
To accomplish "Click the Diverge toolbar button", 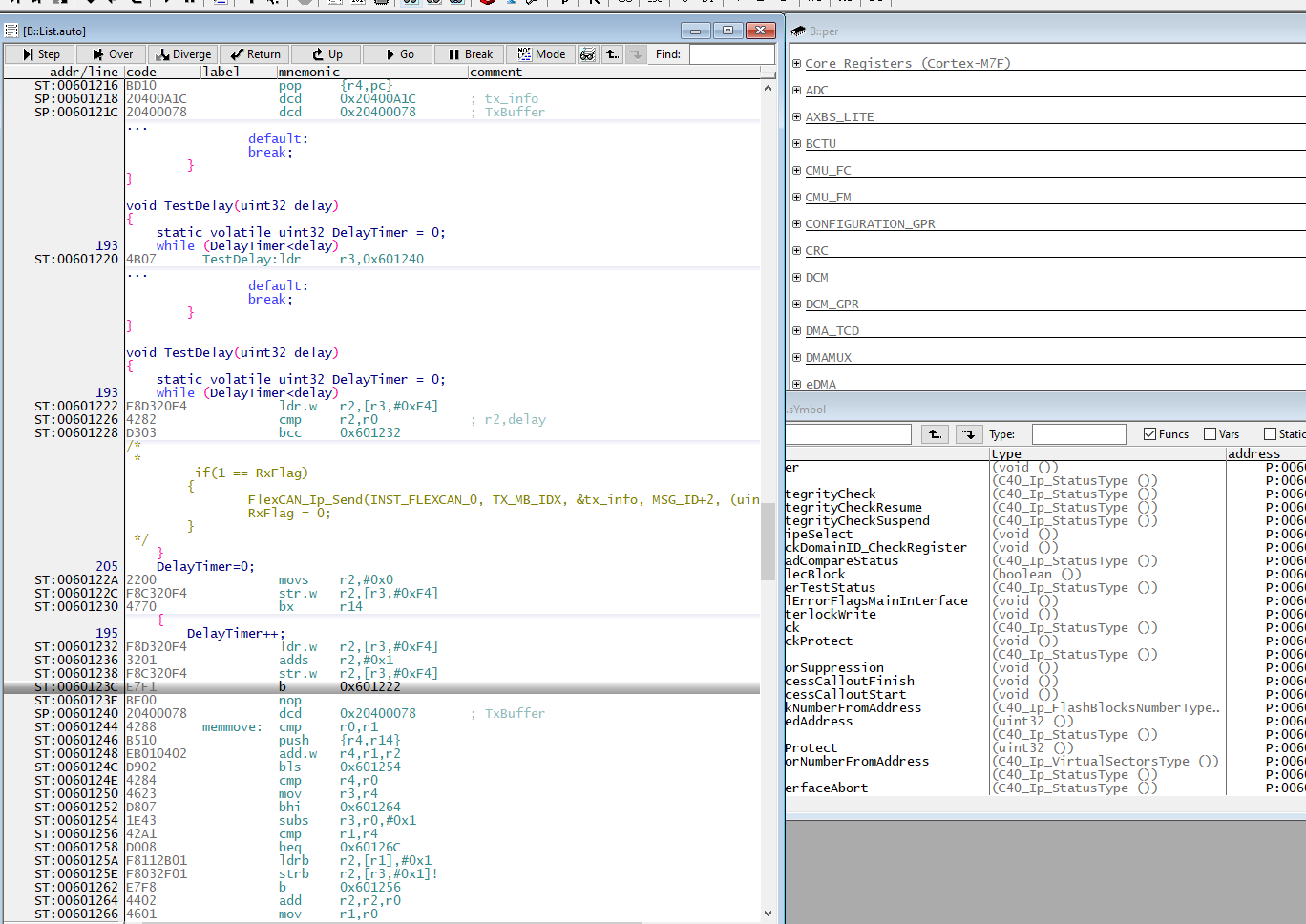I will coord(183,54).
